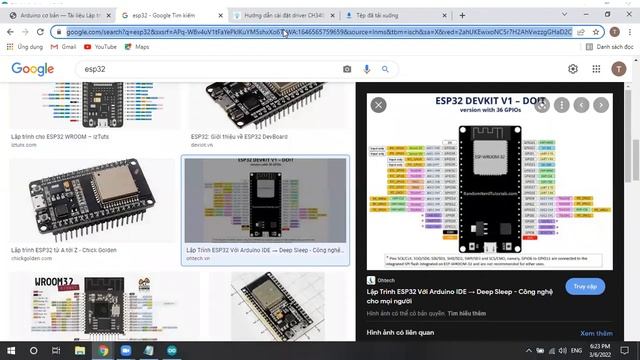Reload the current page
This screenshot has height=360, width=640.
pos(40,32)
